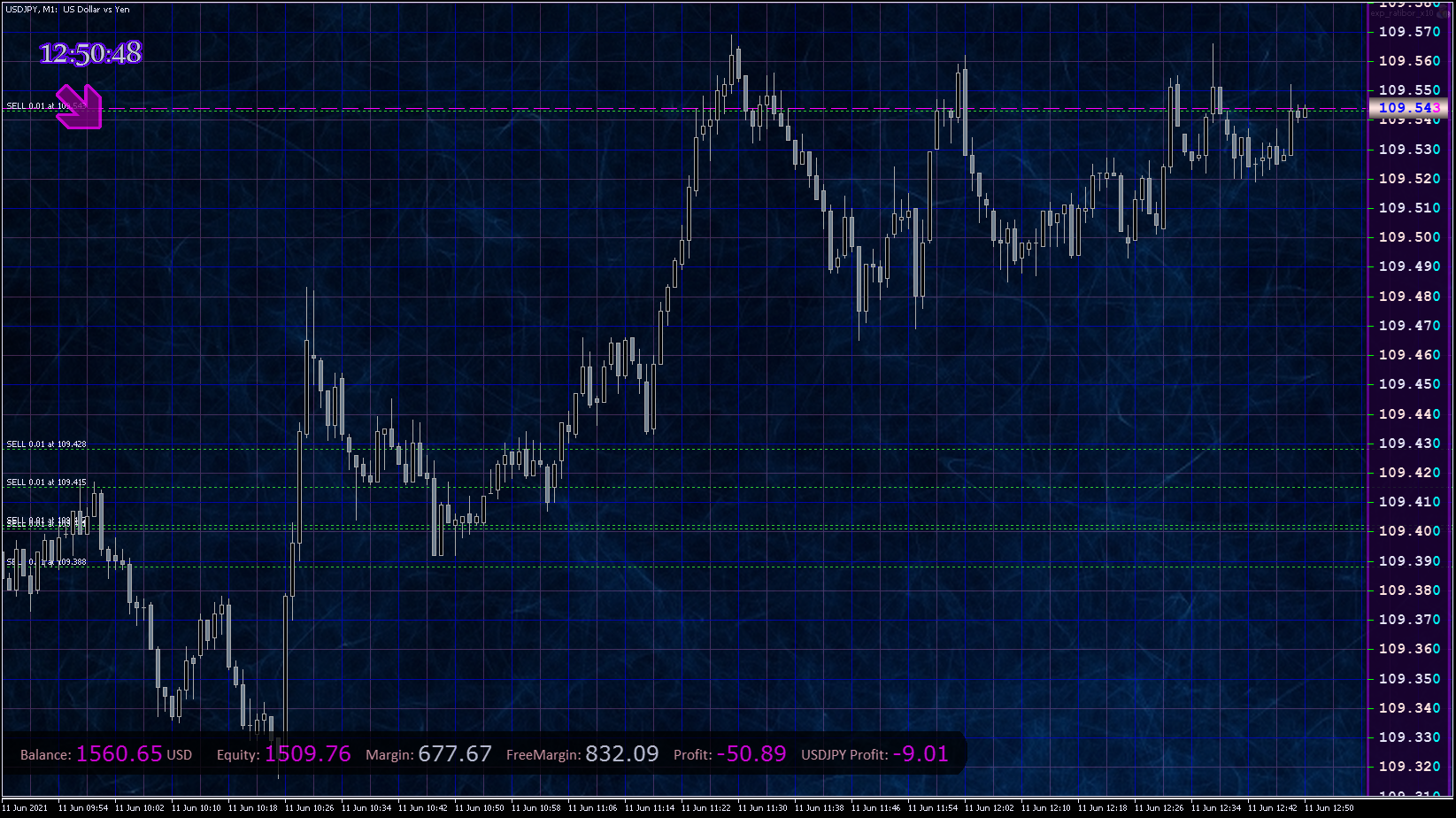Viewport: 1456px width, 818px height.
Task: Click the '11 Jun 10:02' time label
Action: [x=140, y=807]
